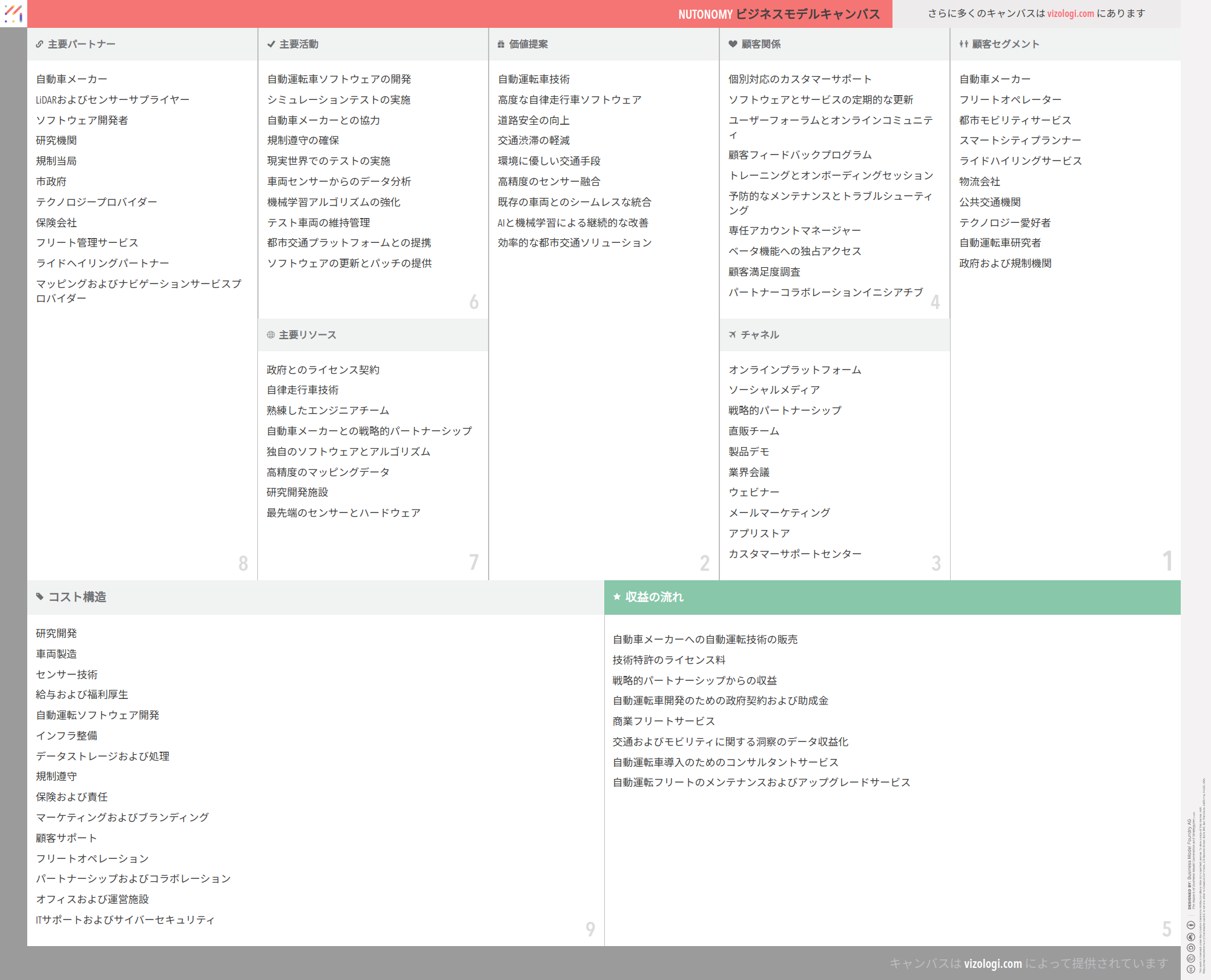The image size is (1211, 980).
Task: Select the 主要活動 section header
Action: pyautogui.click(x=299, y=44)
